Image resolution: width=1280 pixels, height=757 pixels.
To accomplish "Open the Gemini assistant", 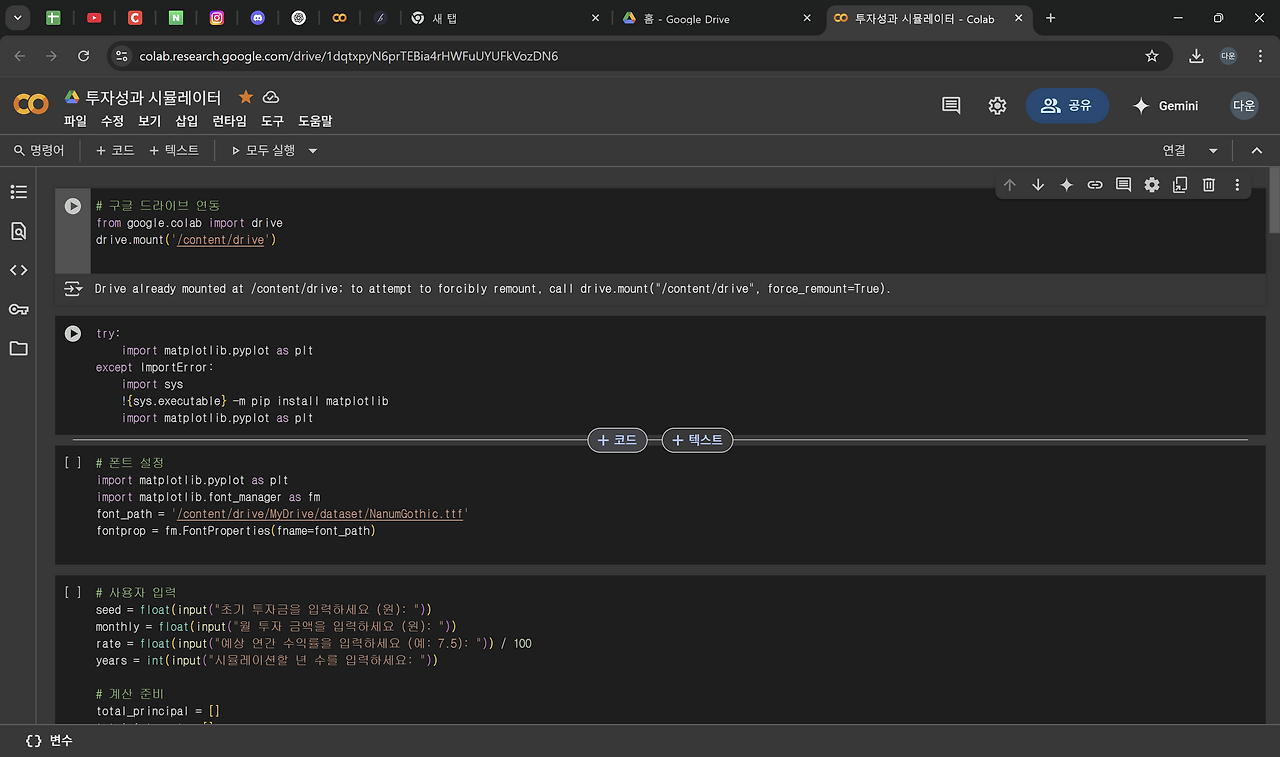I will click(1164, 105).
